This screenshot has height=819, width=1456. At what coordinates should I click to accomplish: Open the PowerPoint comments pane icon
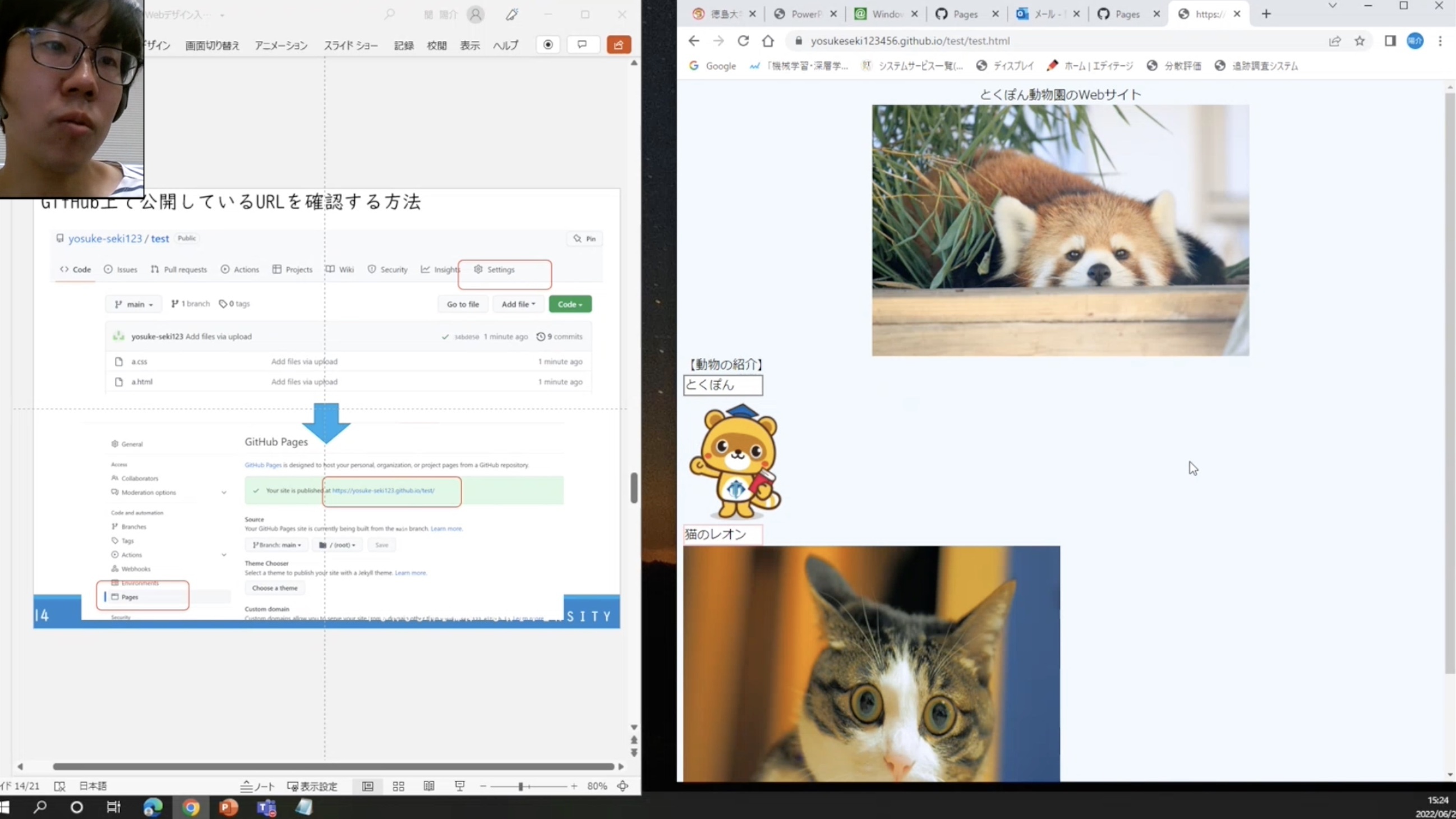582,45
